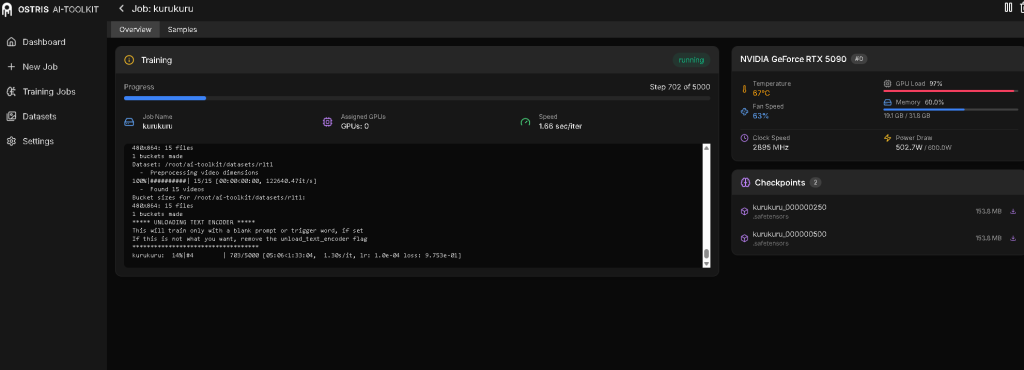Open Datasets in the sidebar
Screen dimensions: 1024x370
click(39, 116)
